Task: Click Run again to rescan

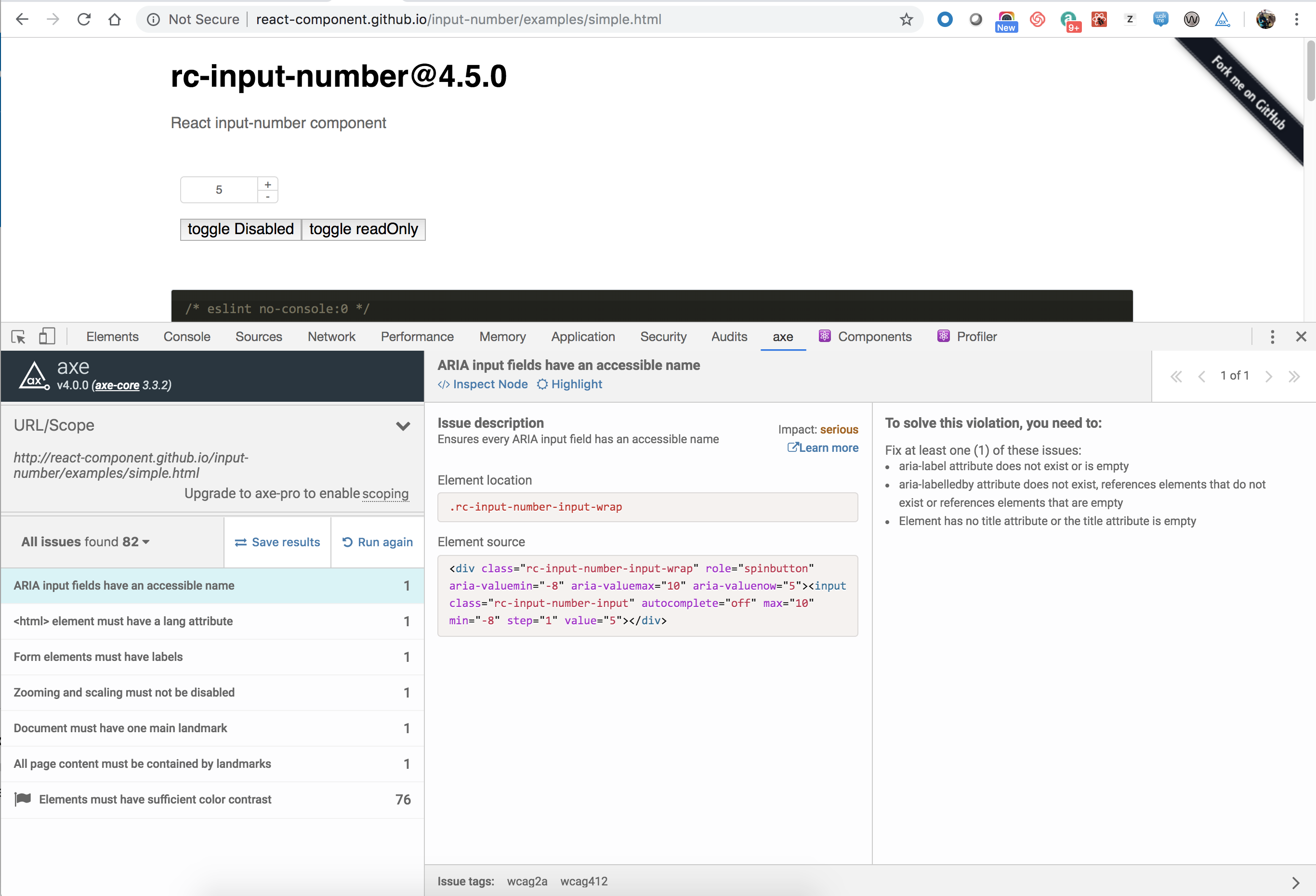Action: point(378,542)
